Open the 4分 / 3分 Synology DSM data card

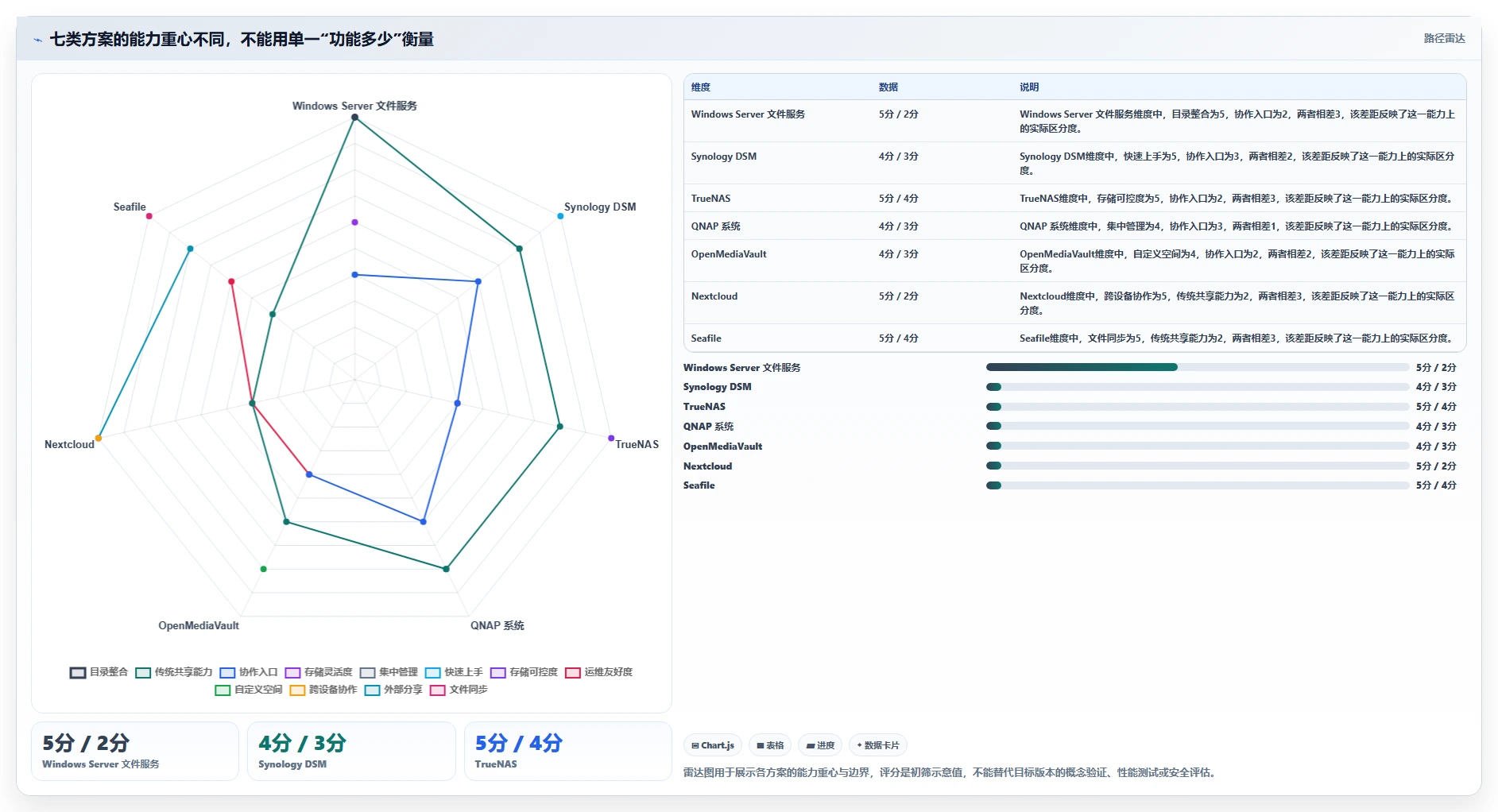pos(351,751)
